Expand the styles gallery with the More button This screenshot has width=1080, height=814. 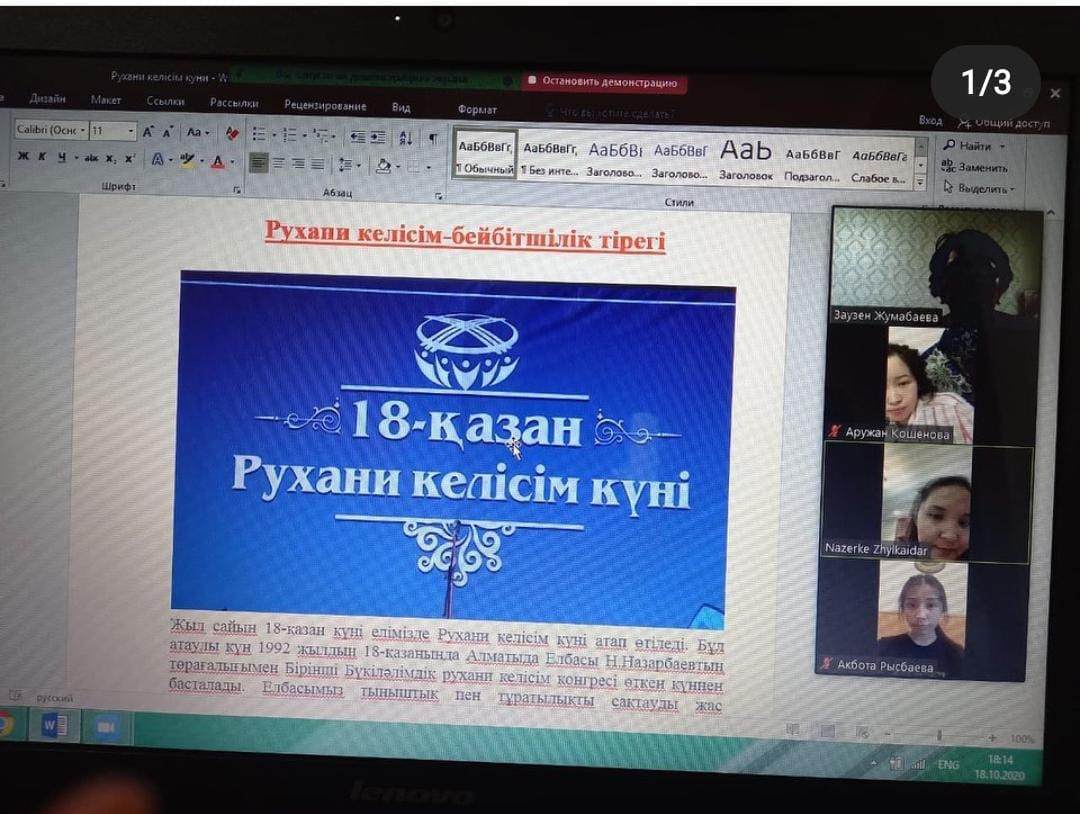(920, 182)
